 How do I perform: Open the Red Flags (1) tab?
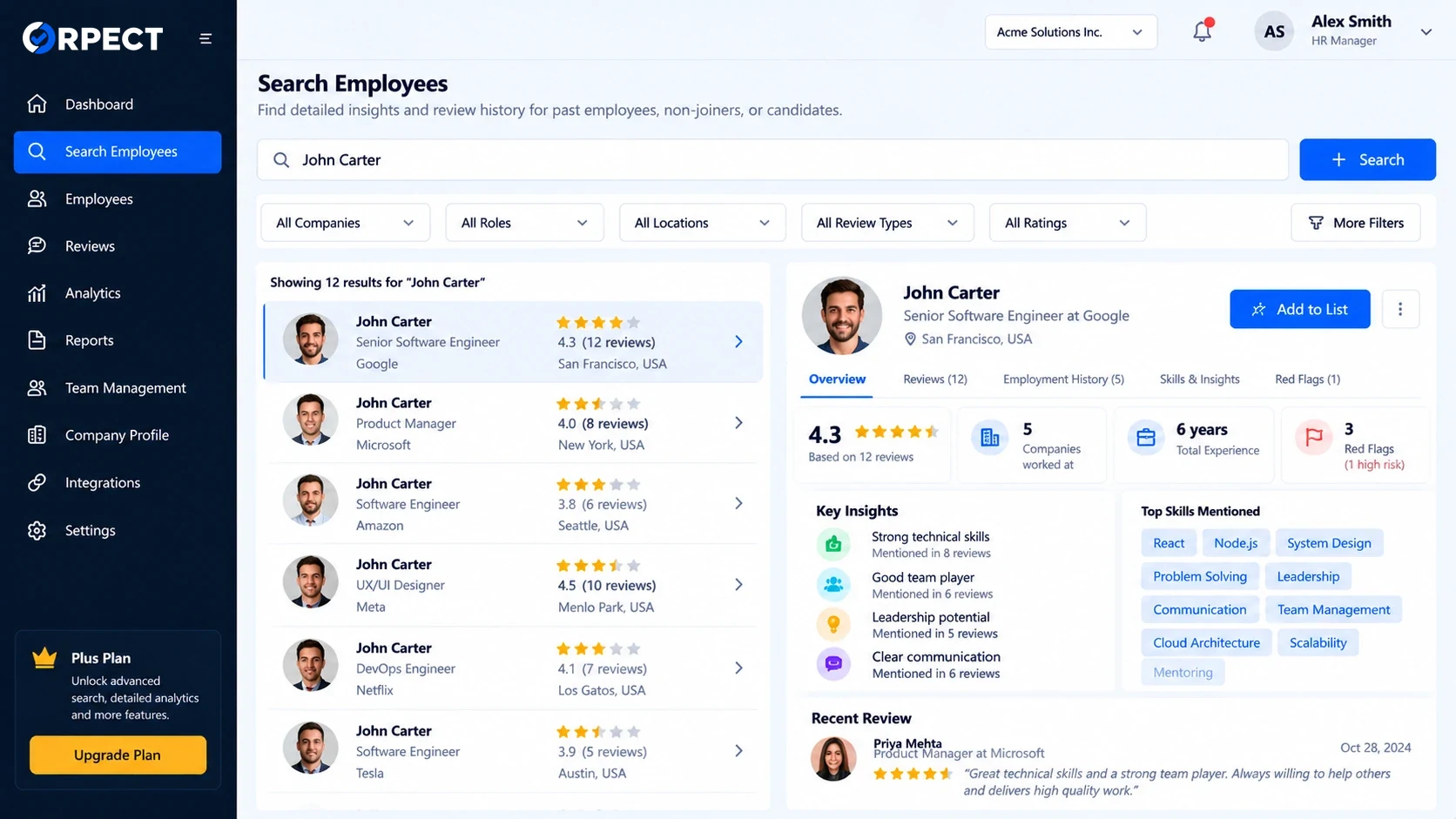click(1307, 379)
